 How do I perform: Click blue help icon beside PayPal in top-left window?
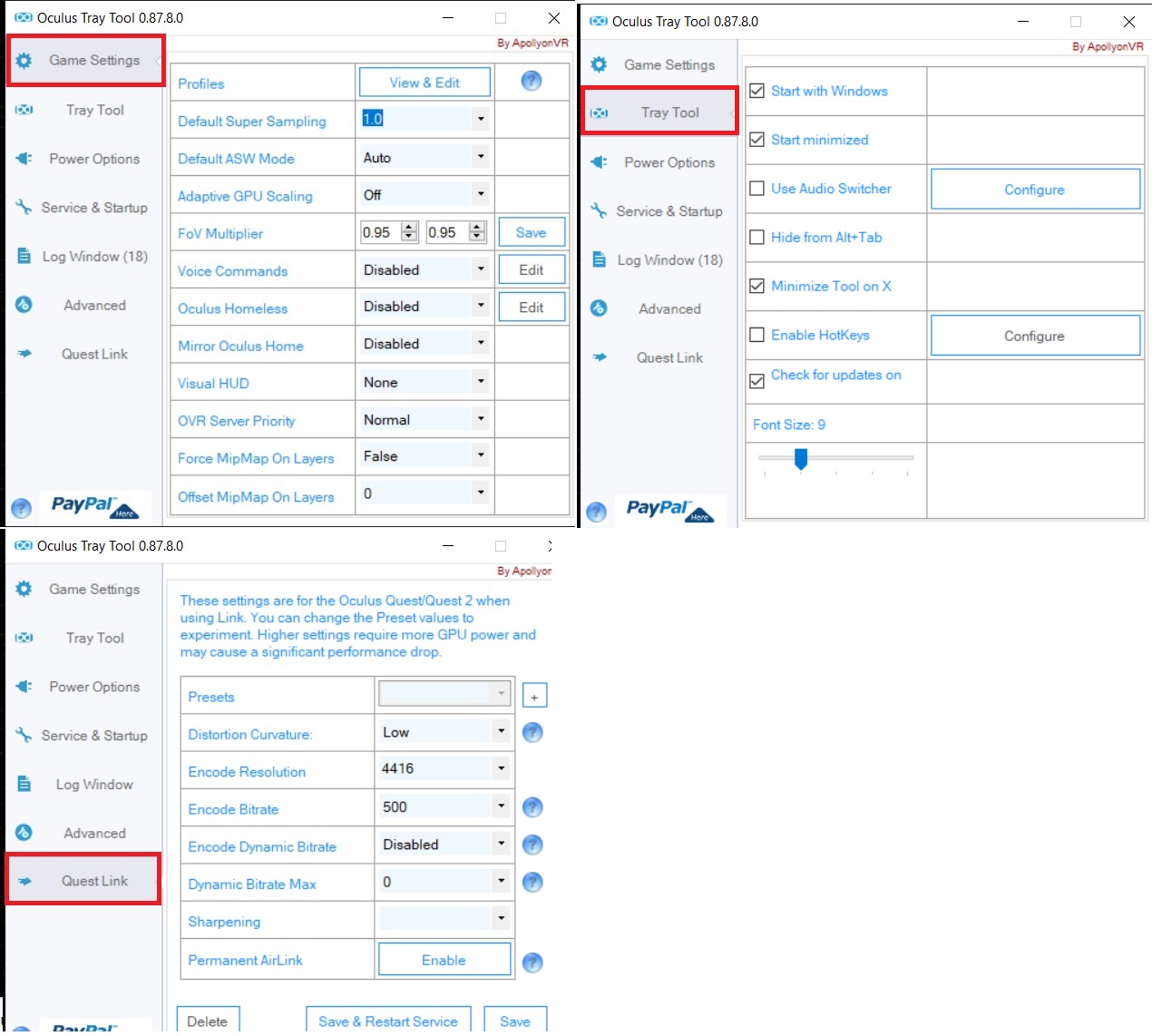click(x=21, y=509)
